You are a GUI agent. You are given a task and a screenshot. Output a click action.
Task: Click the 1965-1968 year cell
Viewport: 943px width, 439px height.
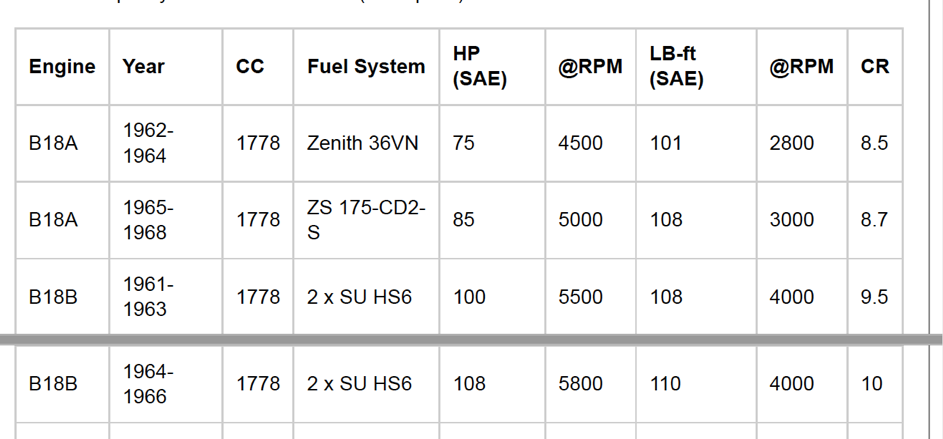[166, 220]
